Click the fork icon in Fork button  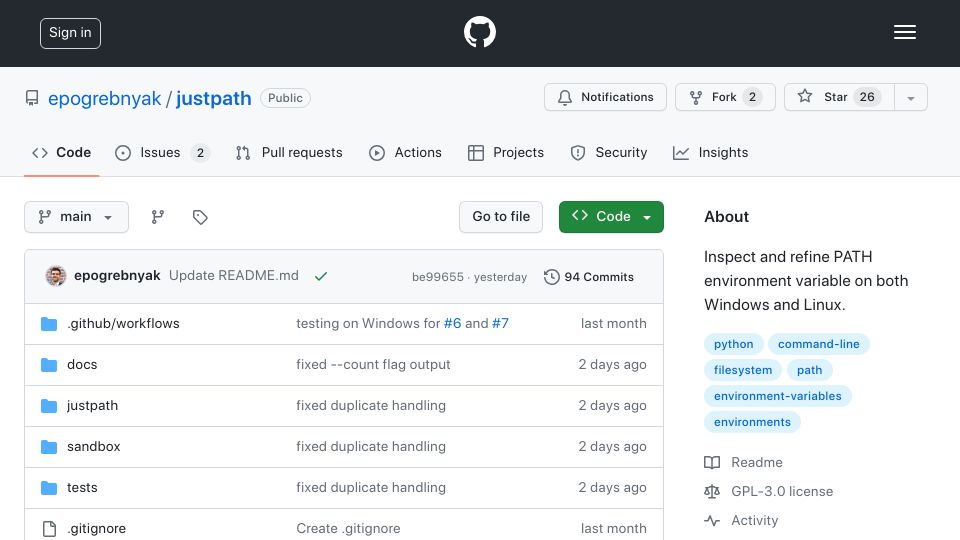pos(696,97)
